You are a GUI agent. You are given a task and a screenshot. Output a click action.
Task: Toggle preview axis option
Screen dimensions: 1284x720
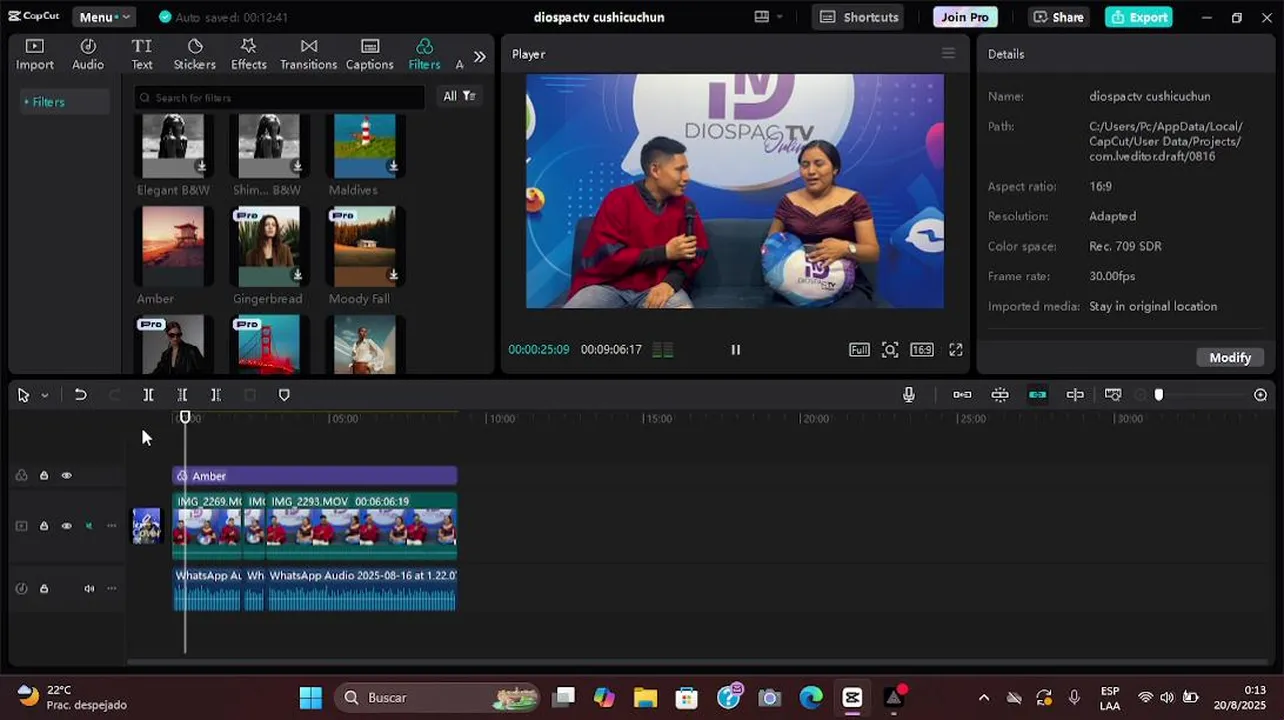click(1075, 395)
